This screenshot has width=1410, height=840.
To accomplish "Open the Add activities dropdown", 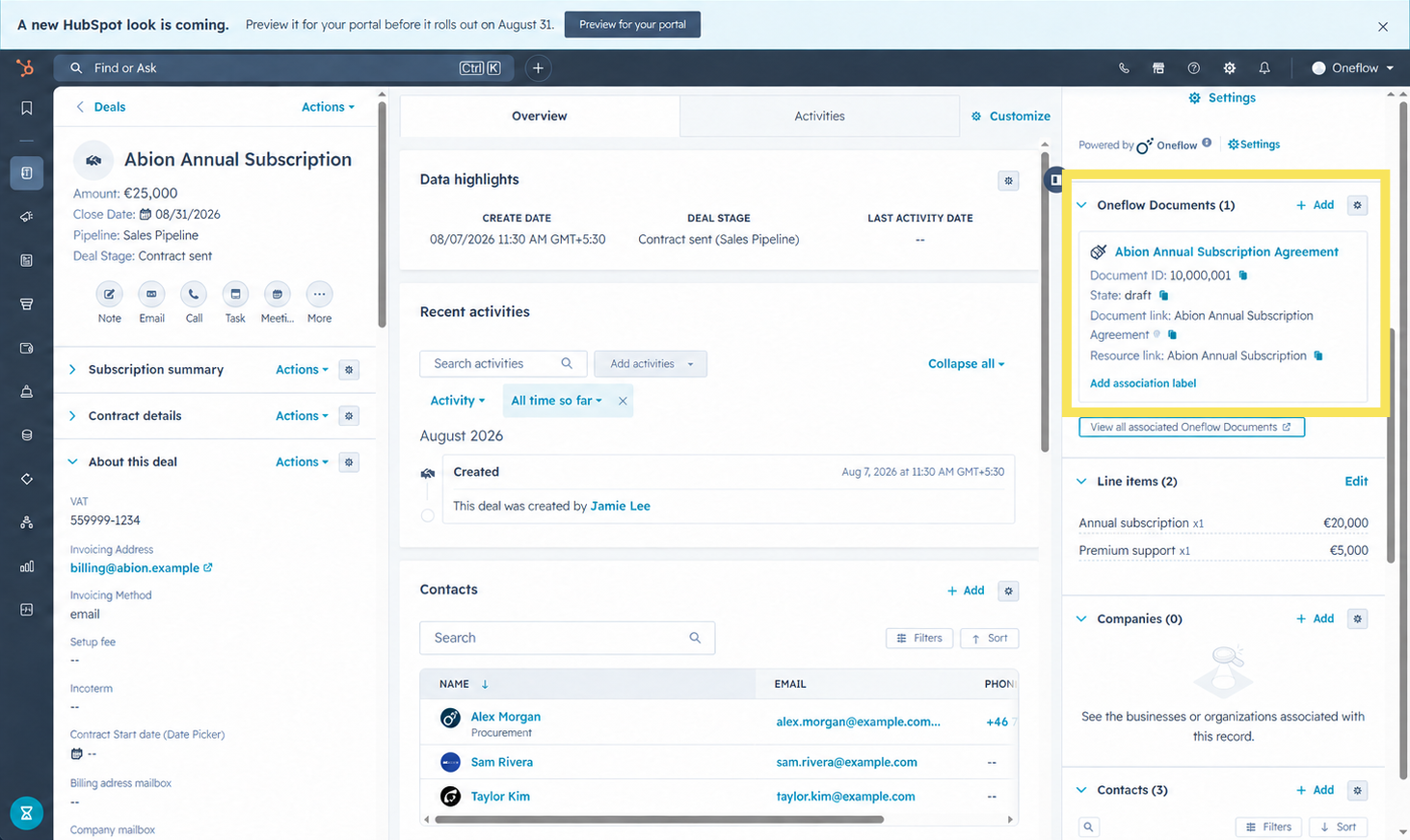I will 651,364.
